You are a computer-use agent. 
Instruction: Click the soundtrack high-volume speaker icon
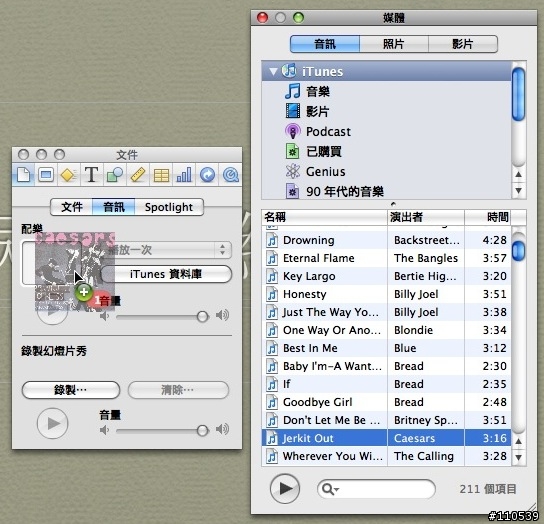coord(222,315)
